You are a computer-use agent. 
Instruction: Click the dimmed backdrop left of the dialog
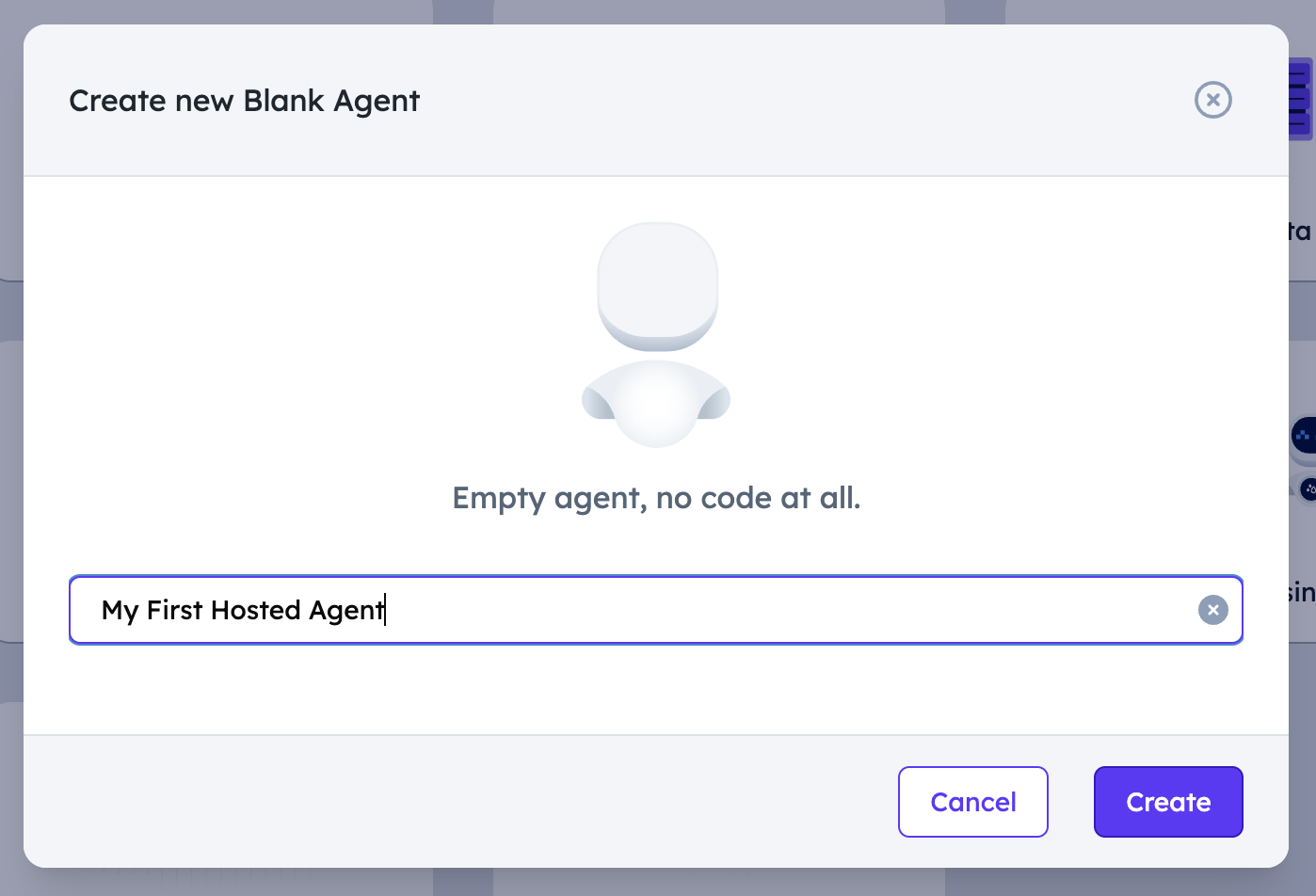coord(11,448)
